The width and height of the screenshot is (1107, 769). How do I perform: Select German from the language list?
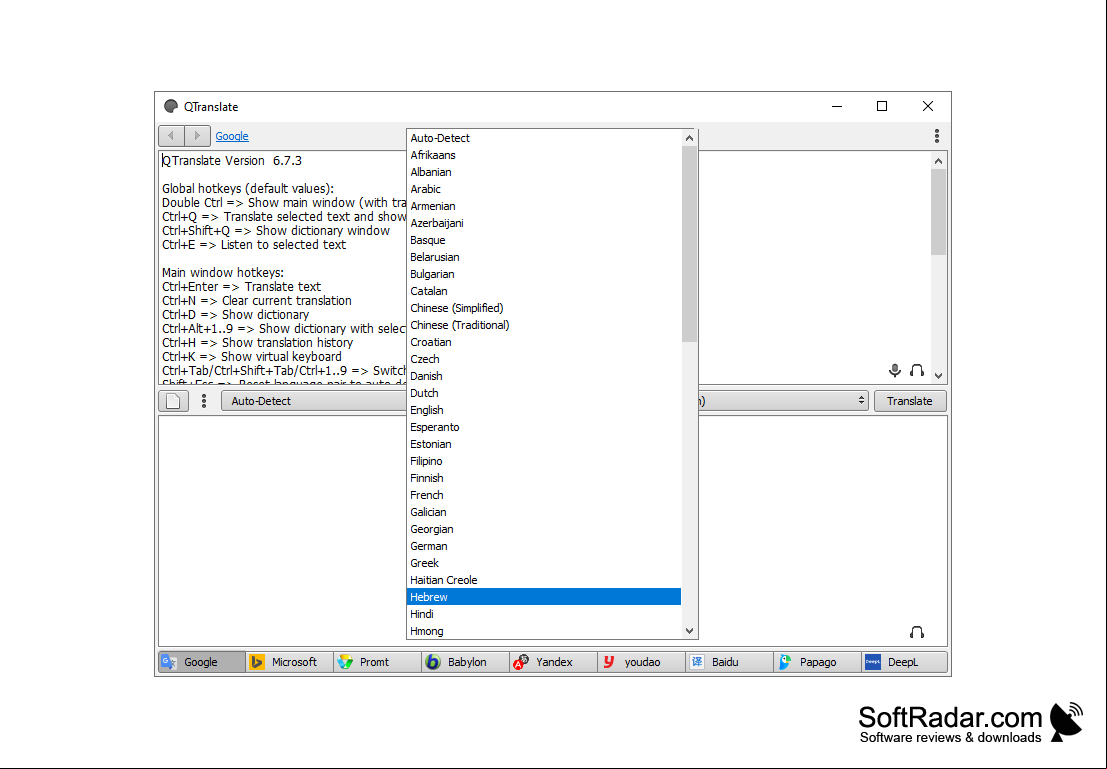coord(544,546)
